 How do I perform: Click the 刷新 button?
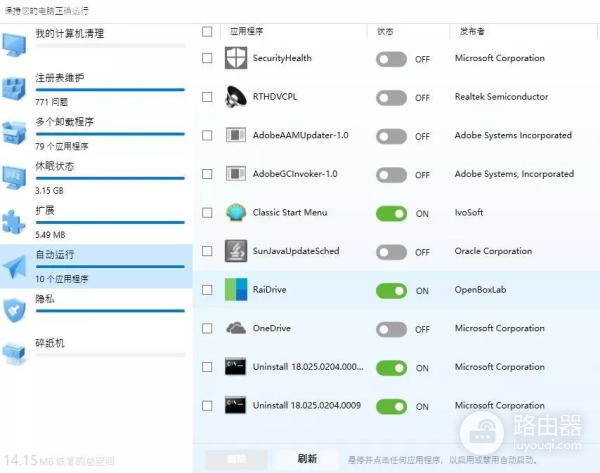click(x=307, y=459)
